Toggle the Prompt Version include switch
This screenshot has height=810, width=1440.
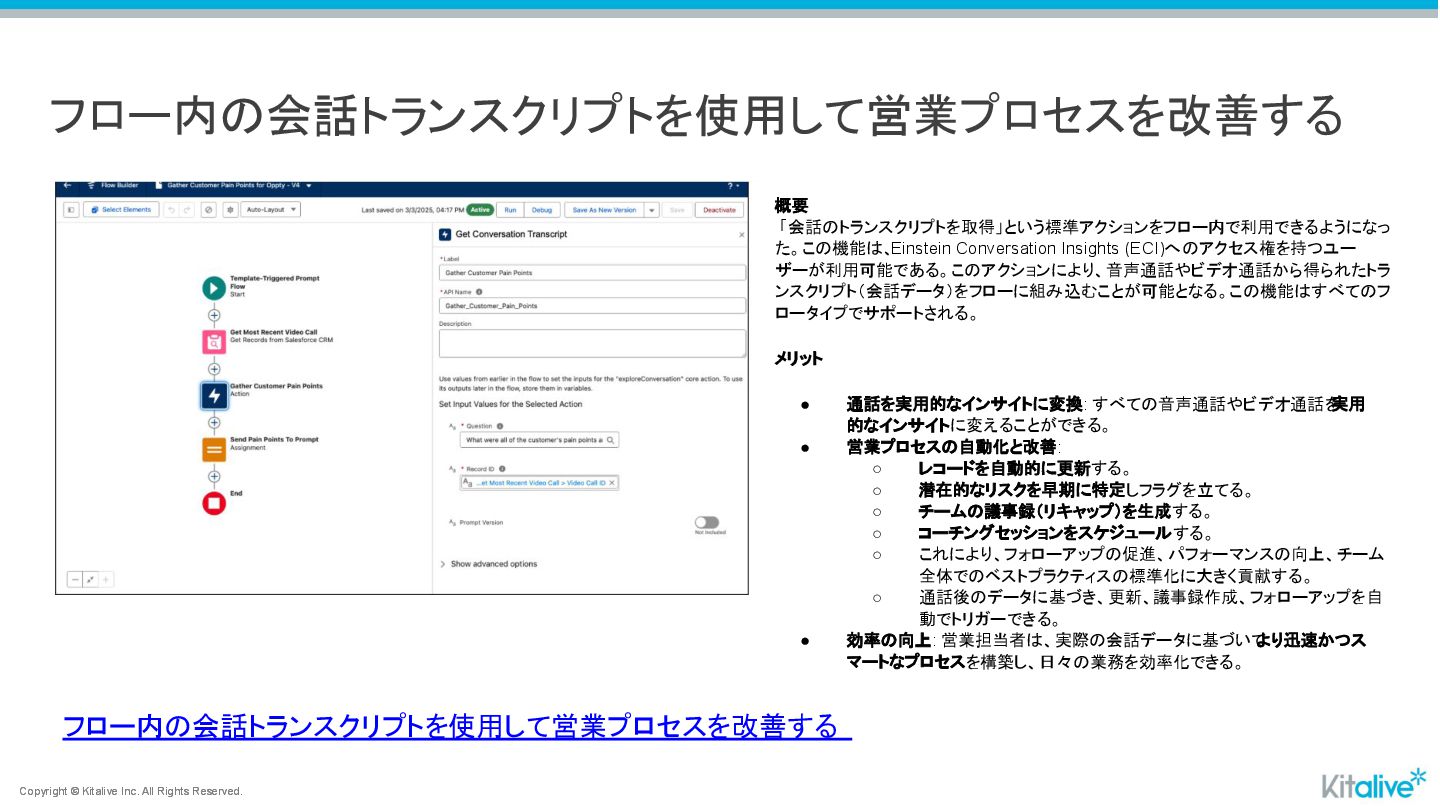pyautogui.click(x=706, y=522)
